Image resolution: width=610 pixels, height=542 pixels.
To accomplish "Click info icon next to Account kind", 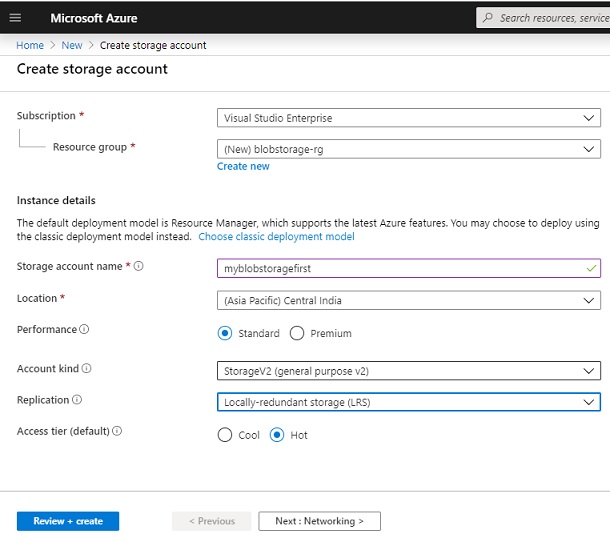I will (86, 368).
